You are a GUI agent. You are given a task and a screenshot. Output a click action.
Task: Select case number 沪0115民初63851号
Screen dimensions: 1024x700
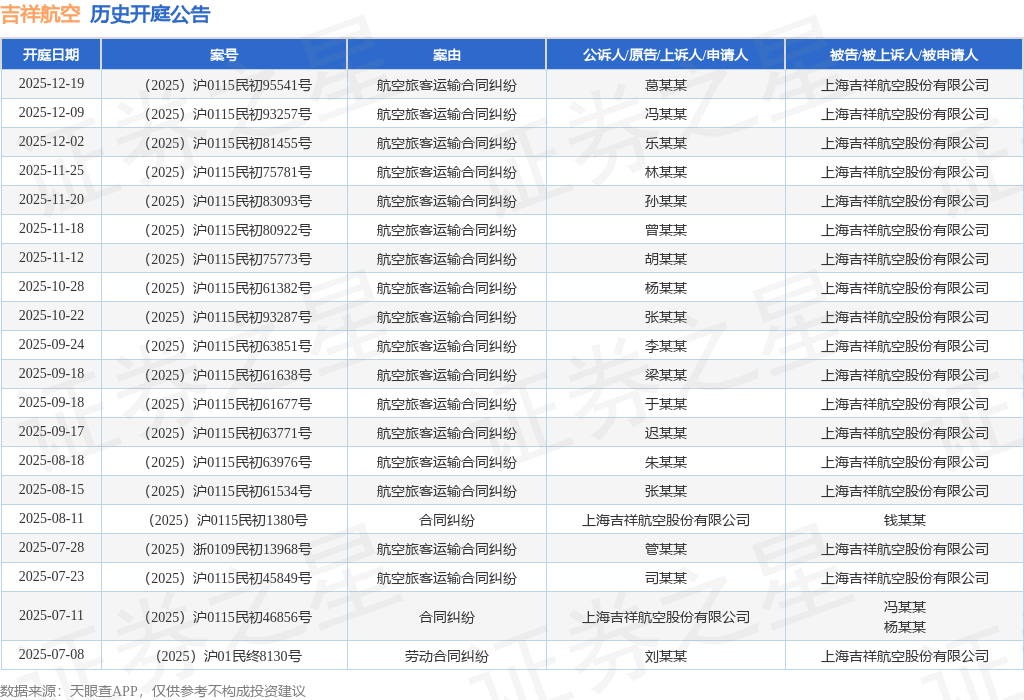click(x=228, y=346)
